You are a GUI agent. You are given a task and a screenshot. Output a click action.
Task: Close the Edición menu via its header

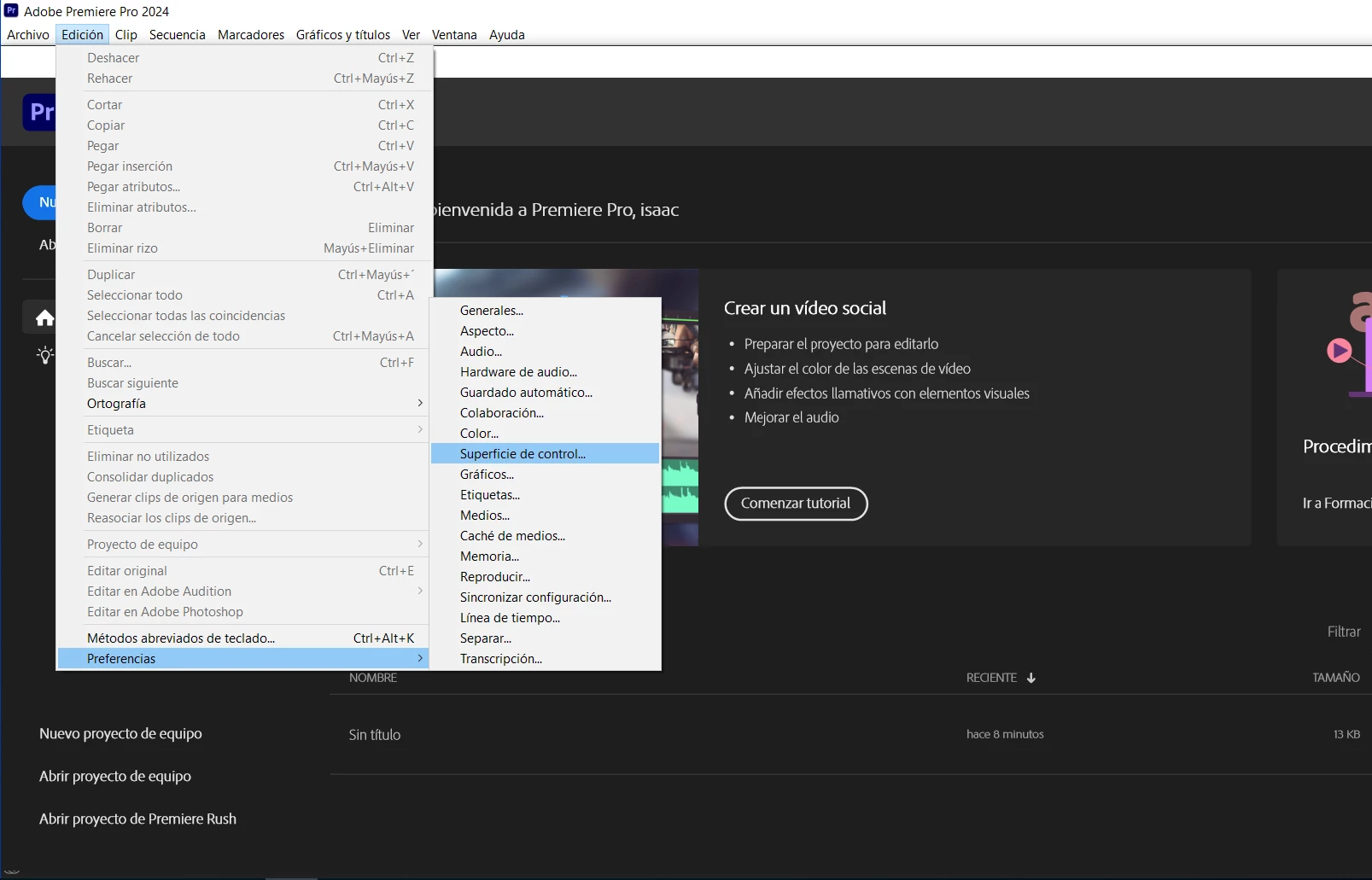(x=82, y=35)
